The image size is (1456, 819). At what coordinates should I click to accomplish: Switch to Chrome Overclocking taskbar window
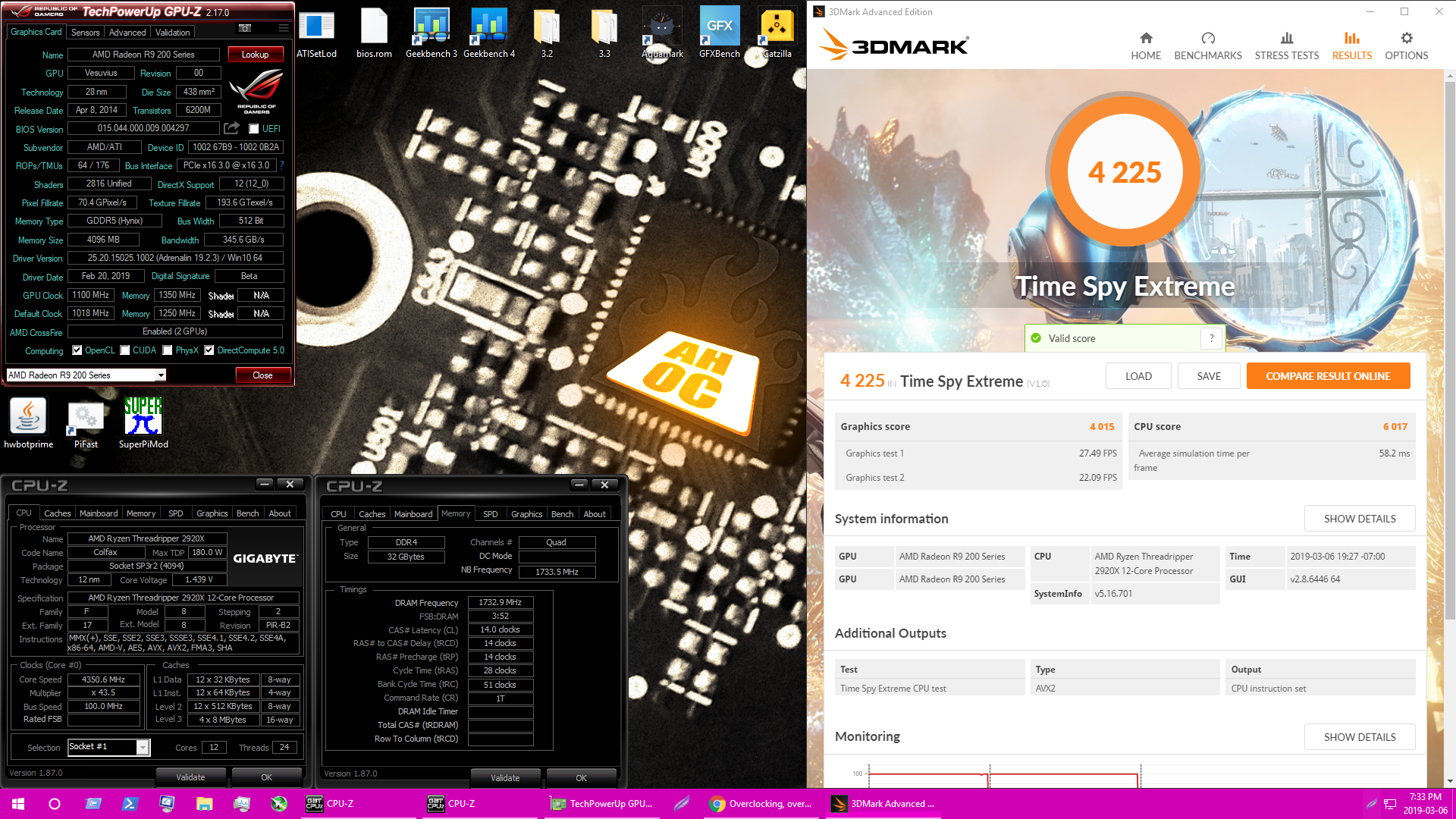(x=761, y=804)
